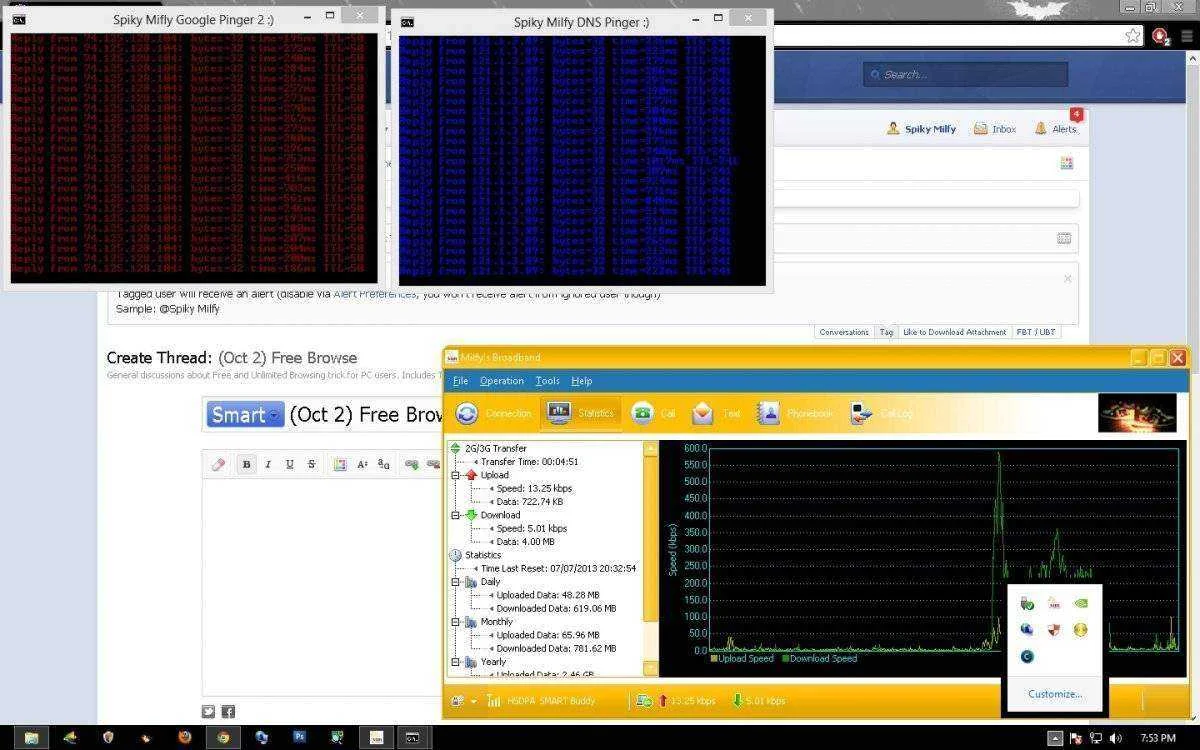Image resolution: width=1200 pixels, height=750 pixels.
Task: Click into the message editor body
Action: pyautogui.click(x=320, y=585)
